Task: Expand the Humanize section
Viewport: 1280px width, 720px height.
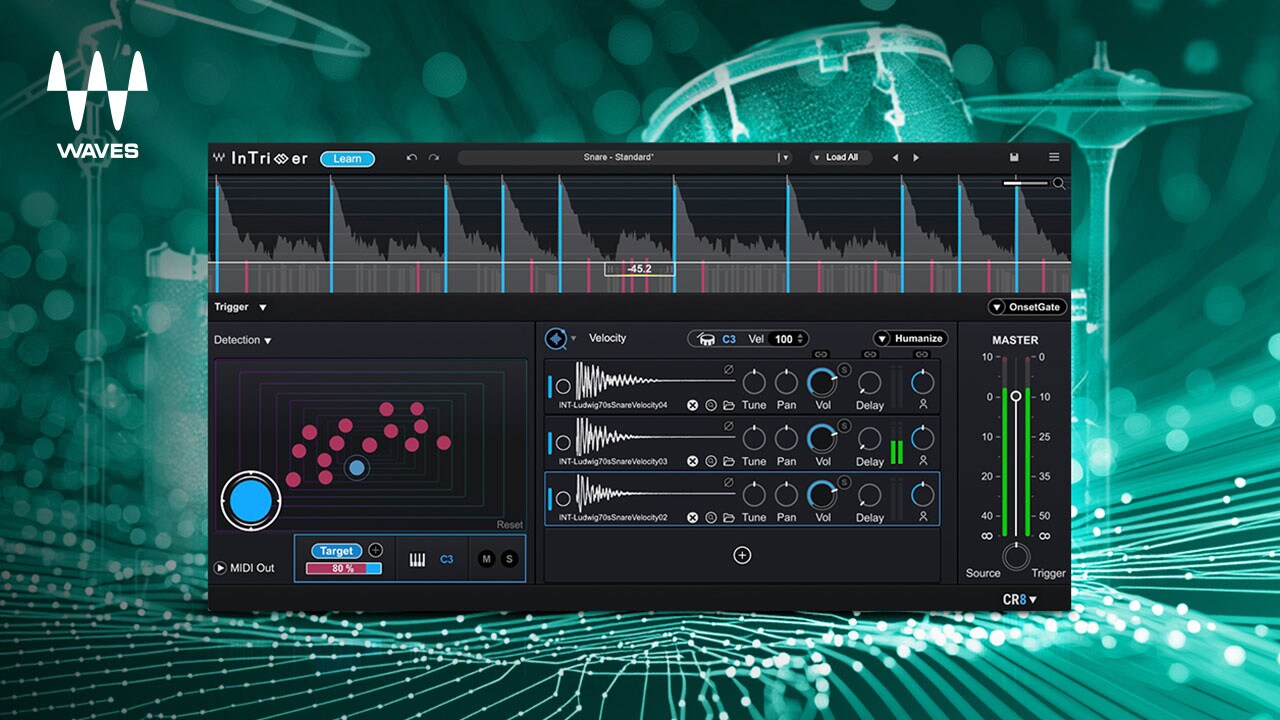Action: (x=910, y=338)
